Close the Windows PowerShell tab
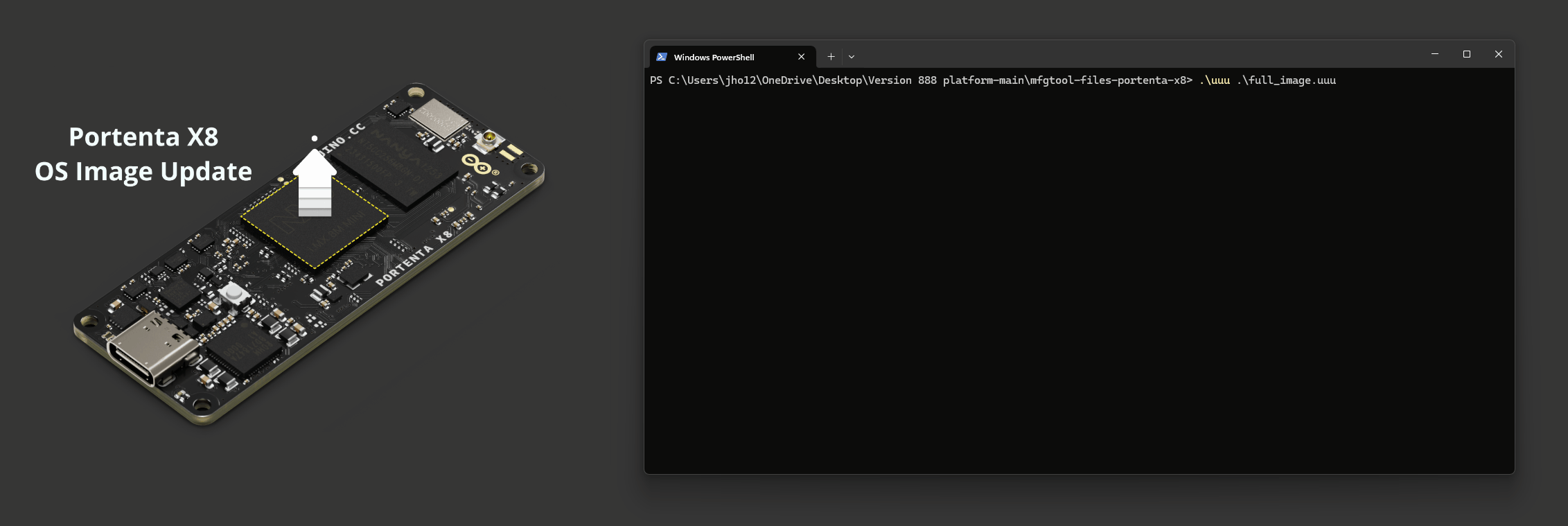The width and height of the screenshot is (1568, 526). click(801, 57)
